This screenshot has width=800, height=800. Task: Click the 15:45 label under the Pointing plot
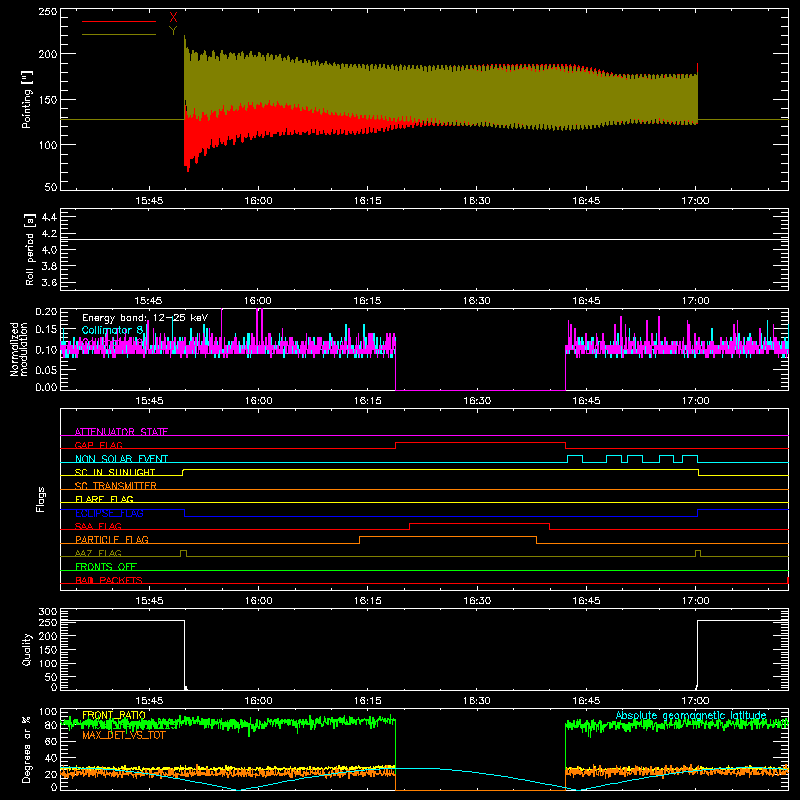point(149,201)
